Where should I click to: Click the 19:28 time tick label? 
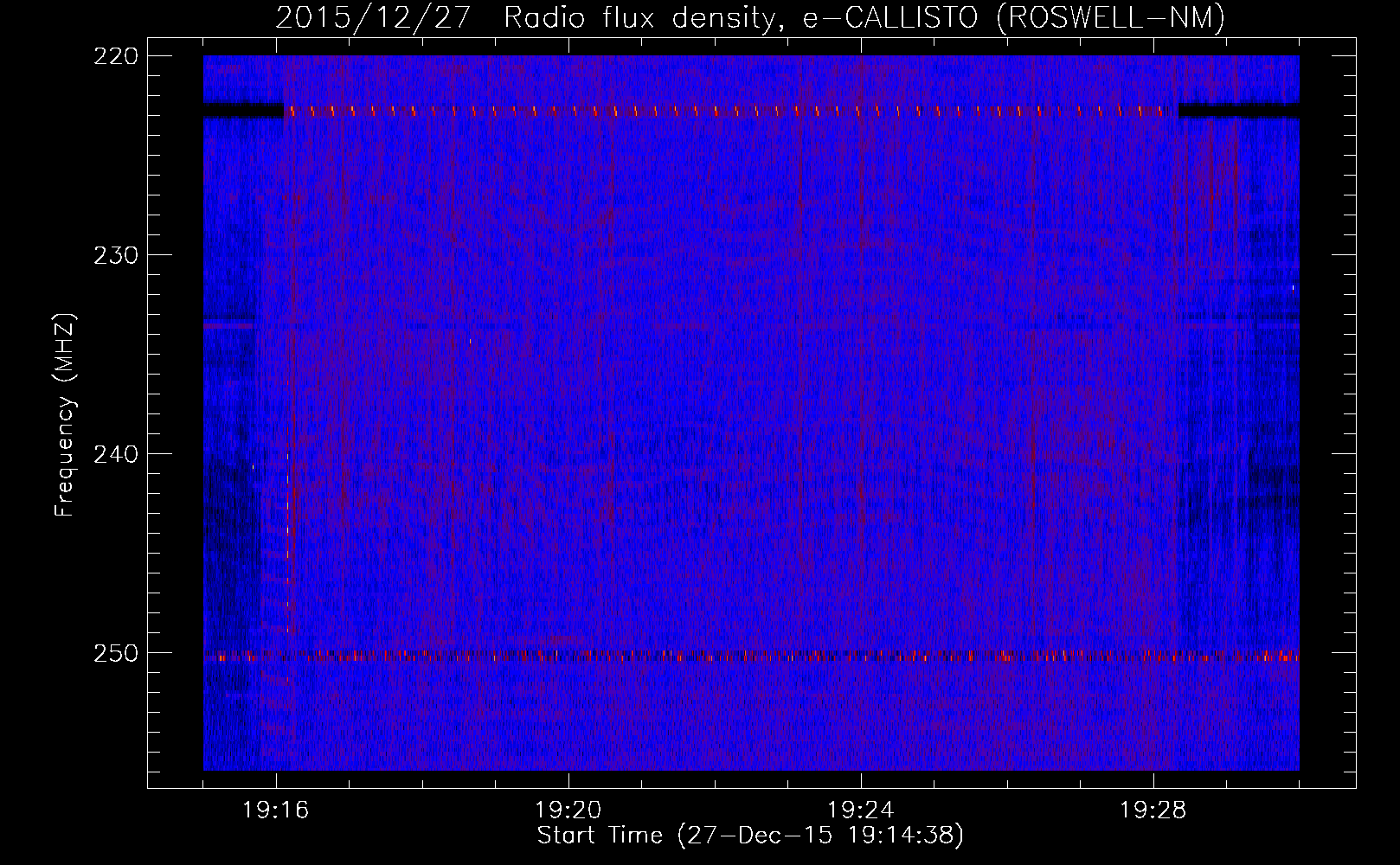[1153, 810]
